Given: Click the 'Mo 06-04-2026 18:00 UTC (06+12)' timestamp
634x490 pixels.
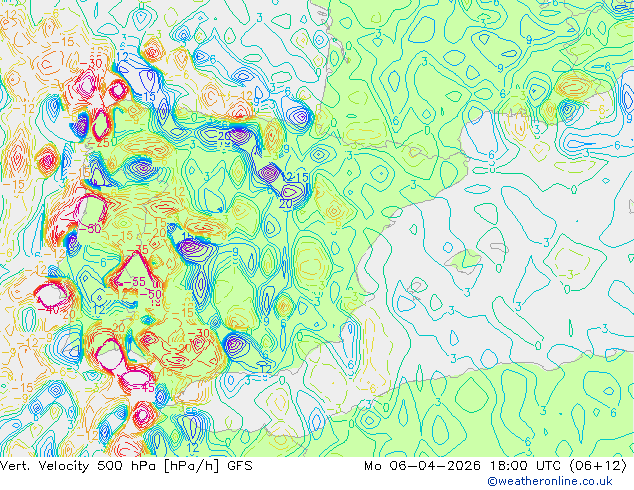Looking at the screenshot, I should [x=495, y=466].
